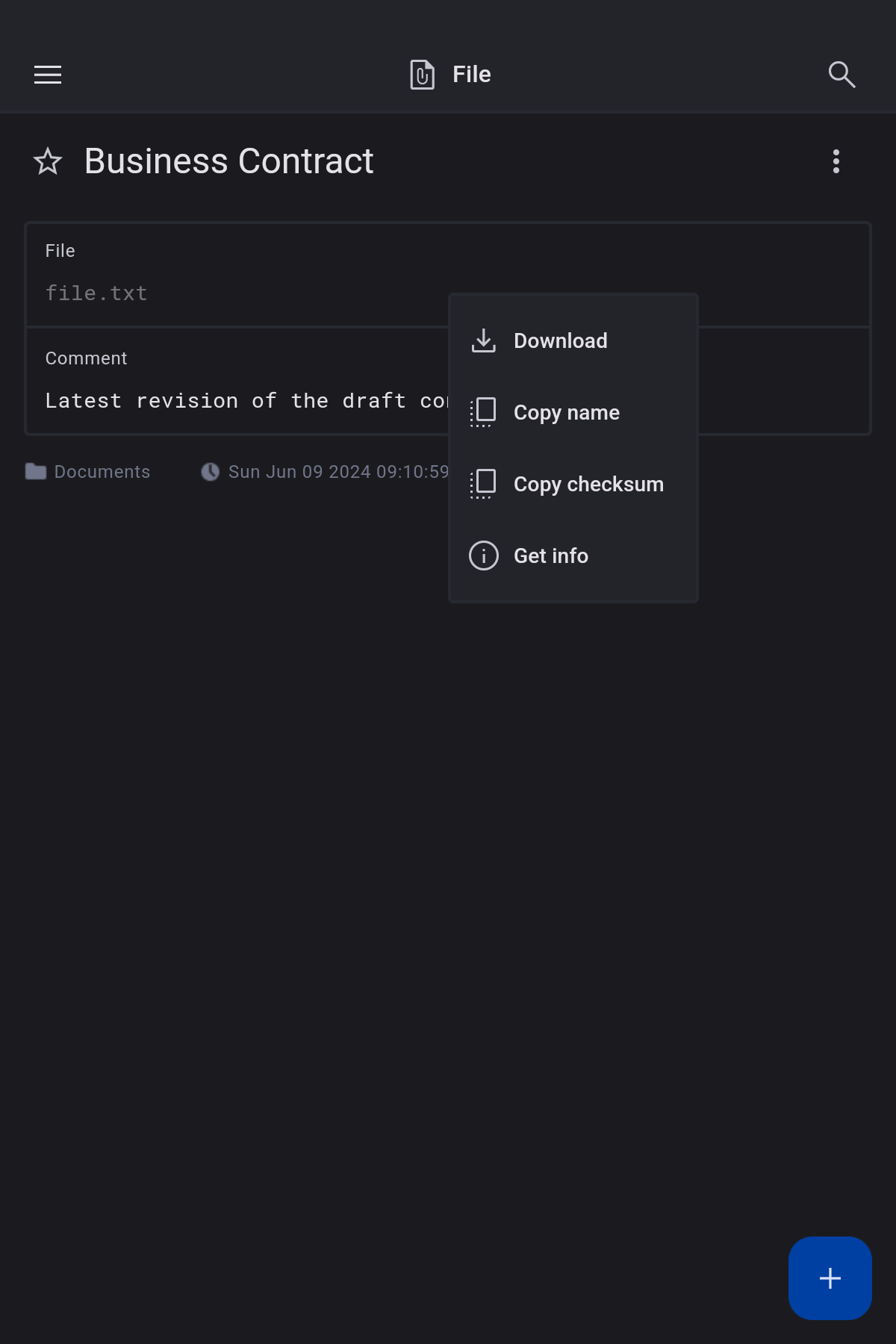
Task: Select Copy checksum option
Action: 588,485
